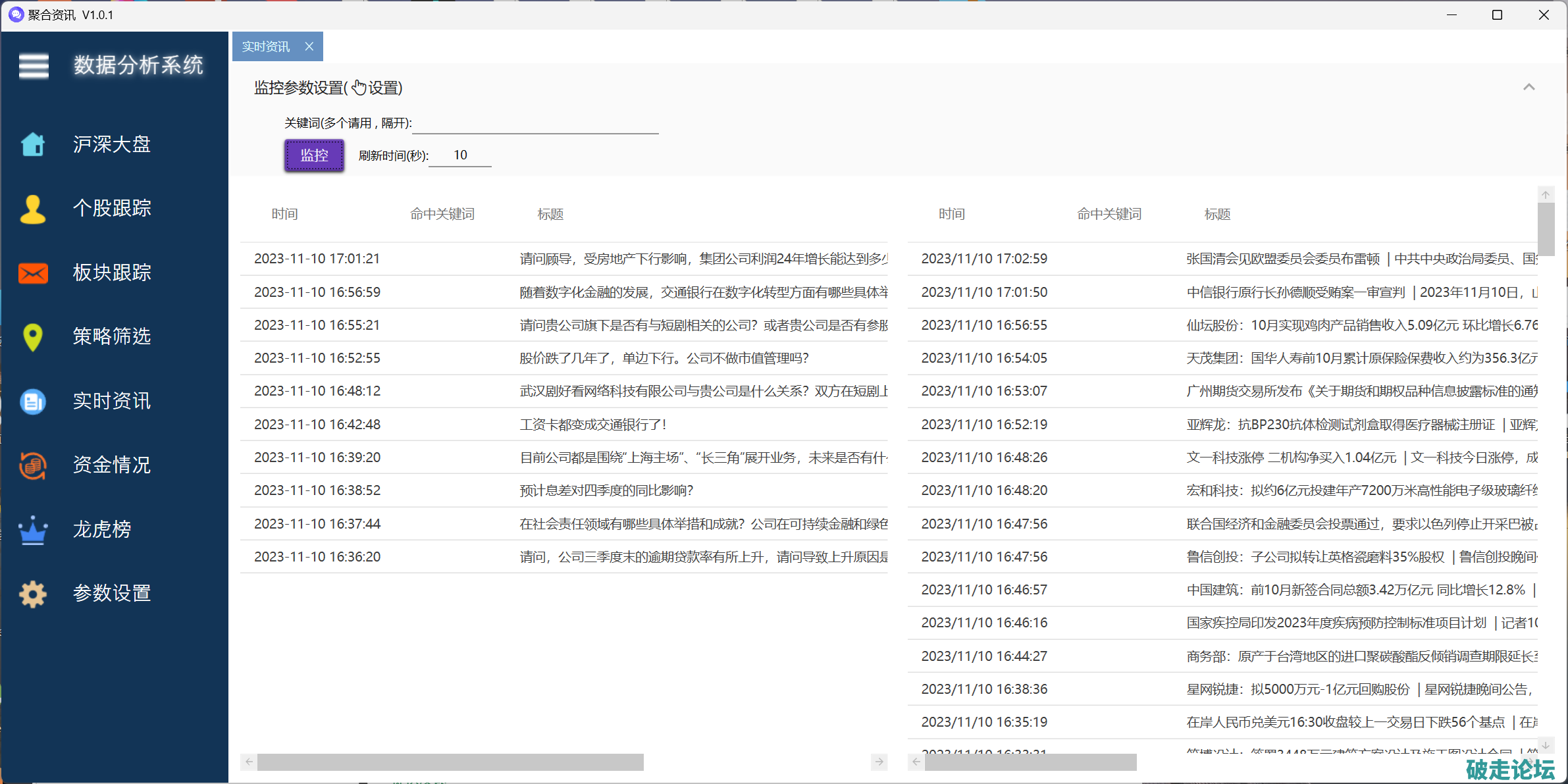
Task: Switch to the 实时资讯 tab
Action: pos(266,47)
